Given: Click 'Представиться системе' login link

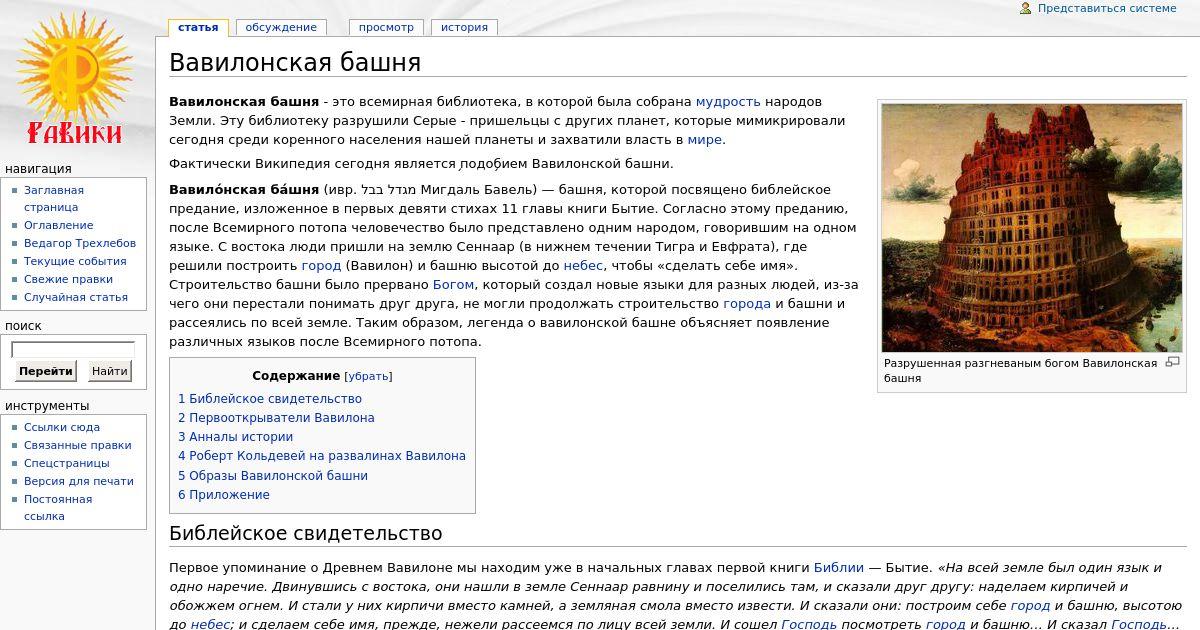Looking at the screenshot, I should [1107, 8].
